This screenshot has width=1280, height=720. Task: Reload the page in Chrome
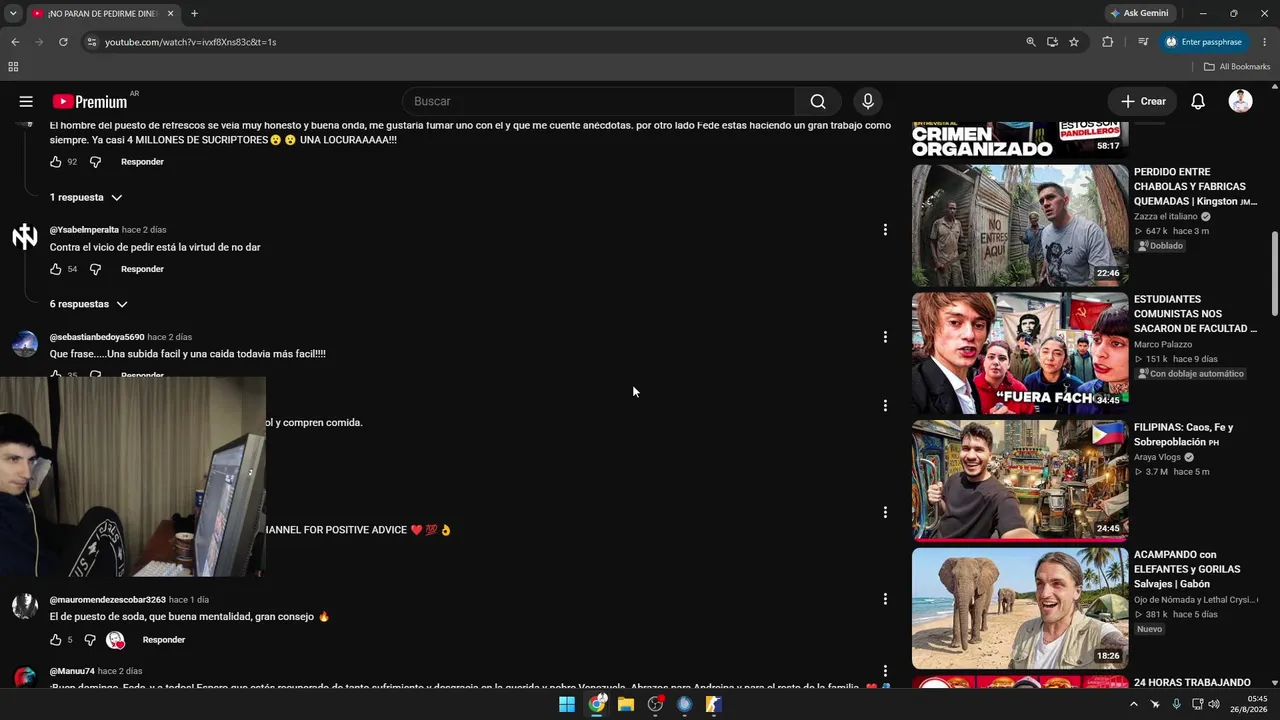(x=63, y=42)
